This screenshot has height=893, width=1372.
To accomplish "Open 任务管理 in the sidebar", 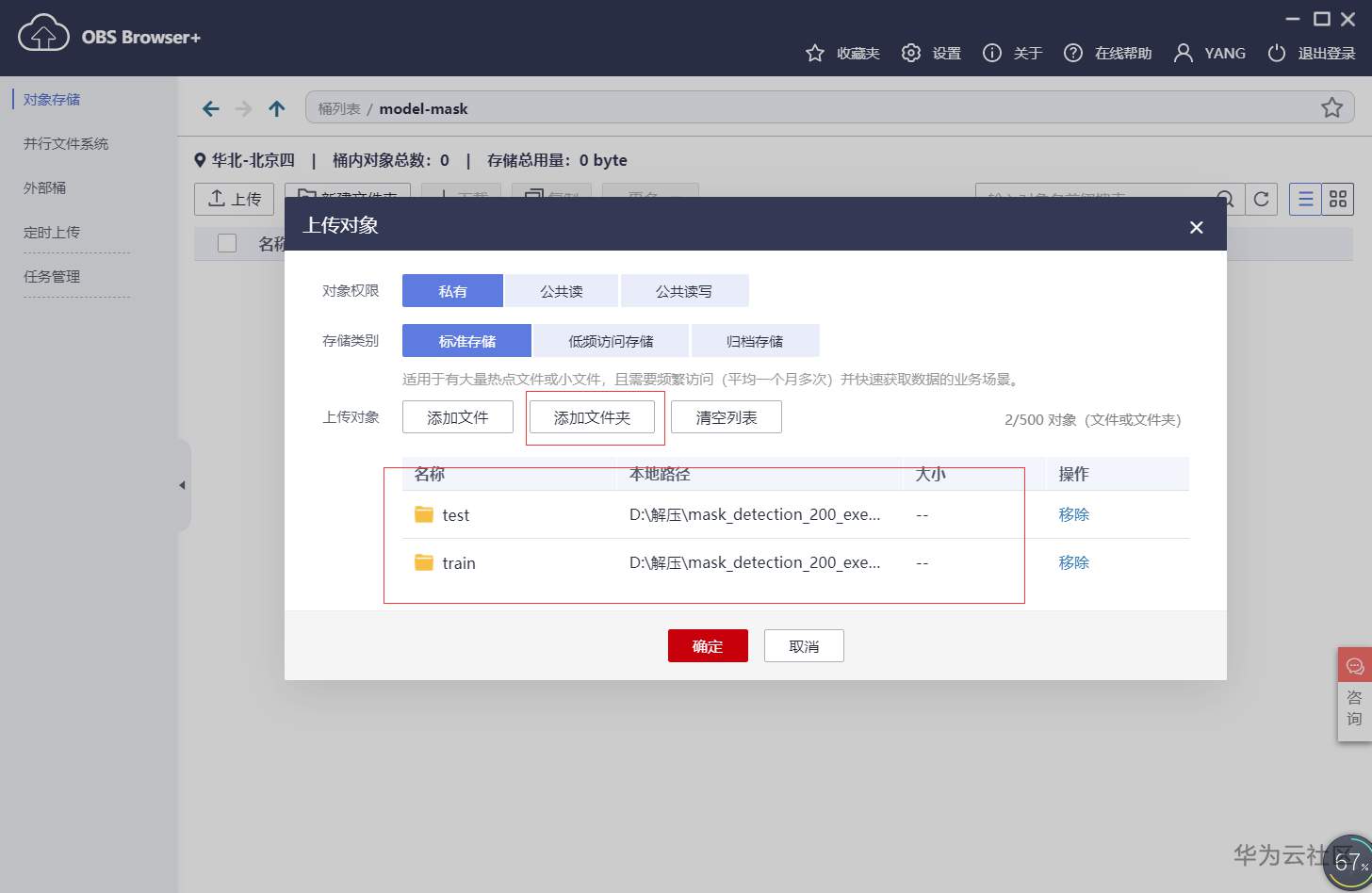I will [x=52, y=276].
